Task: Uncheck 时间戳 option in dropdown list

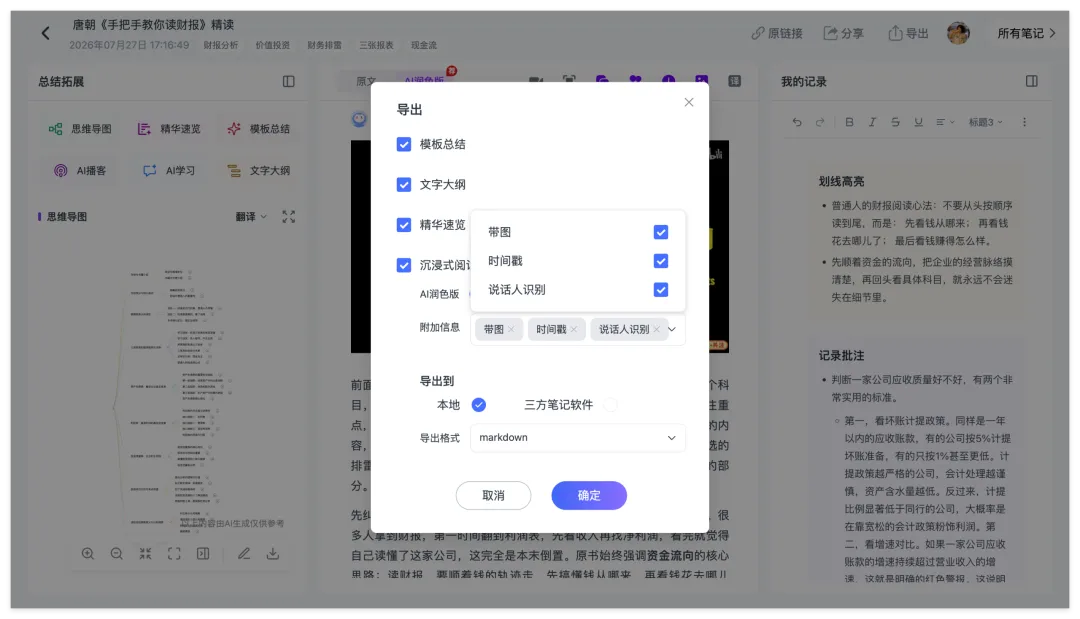Action: click(x=661, y=261)
